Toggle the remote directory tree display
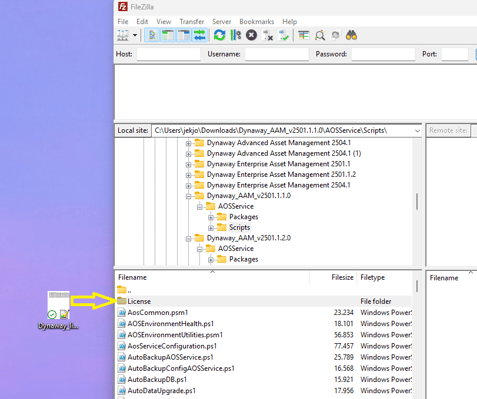Screen dimensions: 477x399 pyautogui.click(x=184, y=35)
